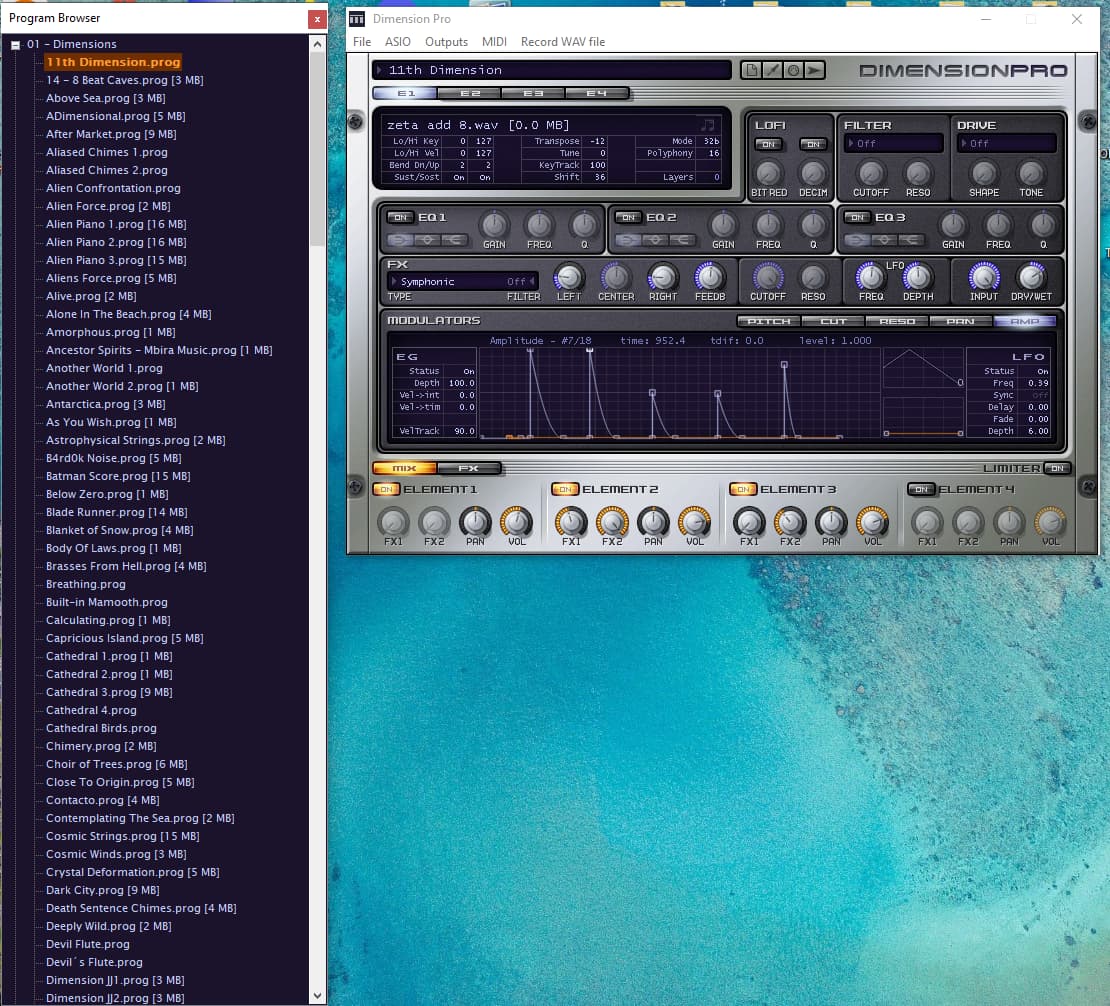This screenshot has width=1110, height=1006.
Task: Select EQ 3 low-shelf shape icon
Action: [x=857, y=240]
